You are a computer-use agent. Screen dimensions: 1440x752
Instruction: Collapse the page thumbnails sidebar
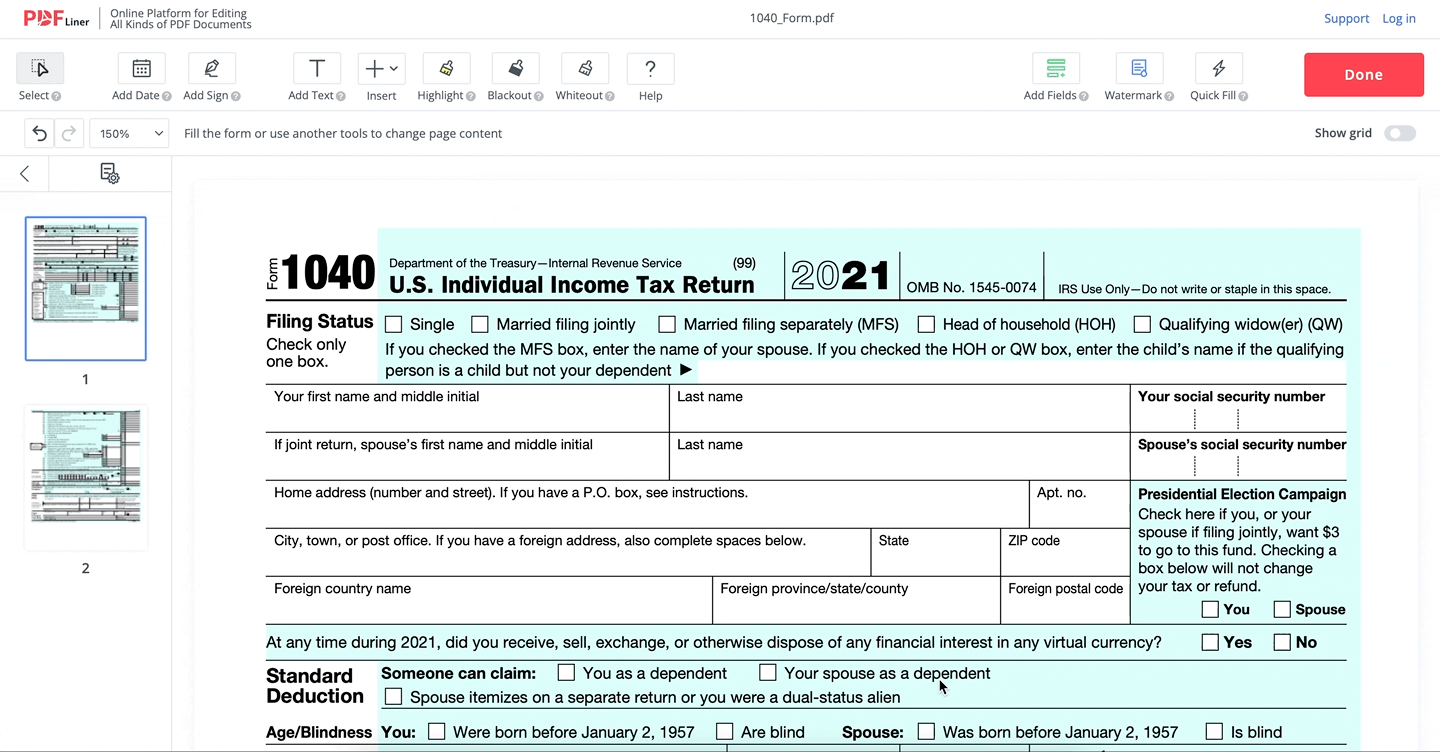click(x=23, y=173)
